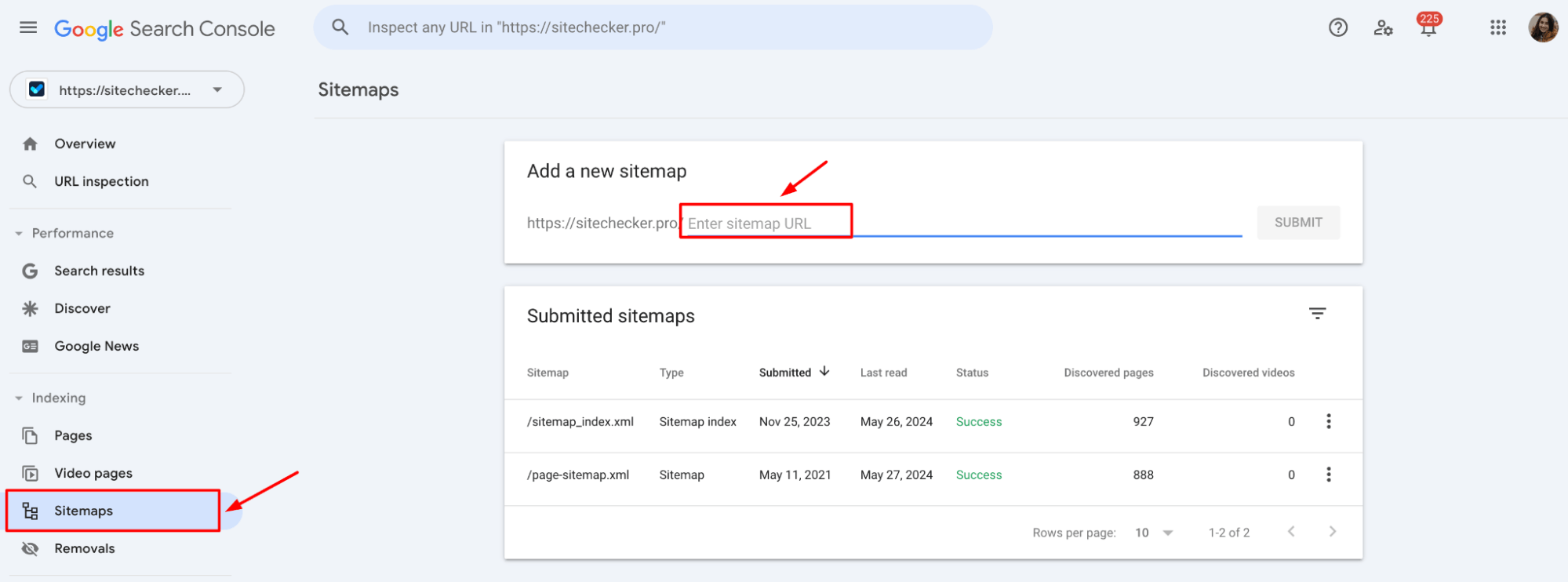
Task: Click the Submitted column header
Action: coord(784,373)
